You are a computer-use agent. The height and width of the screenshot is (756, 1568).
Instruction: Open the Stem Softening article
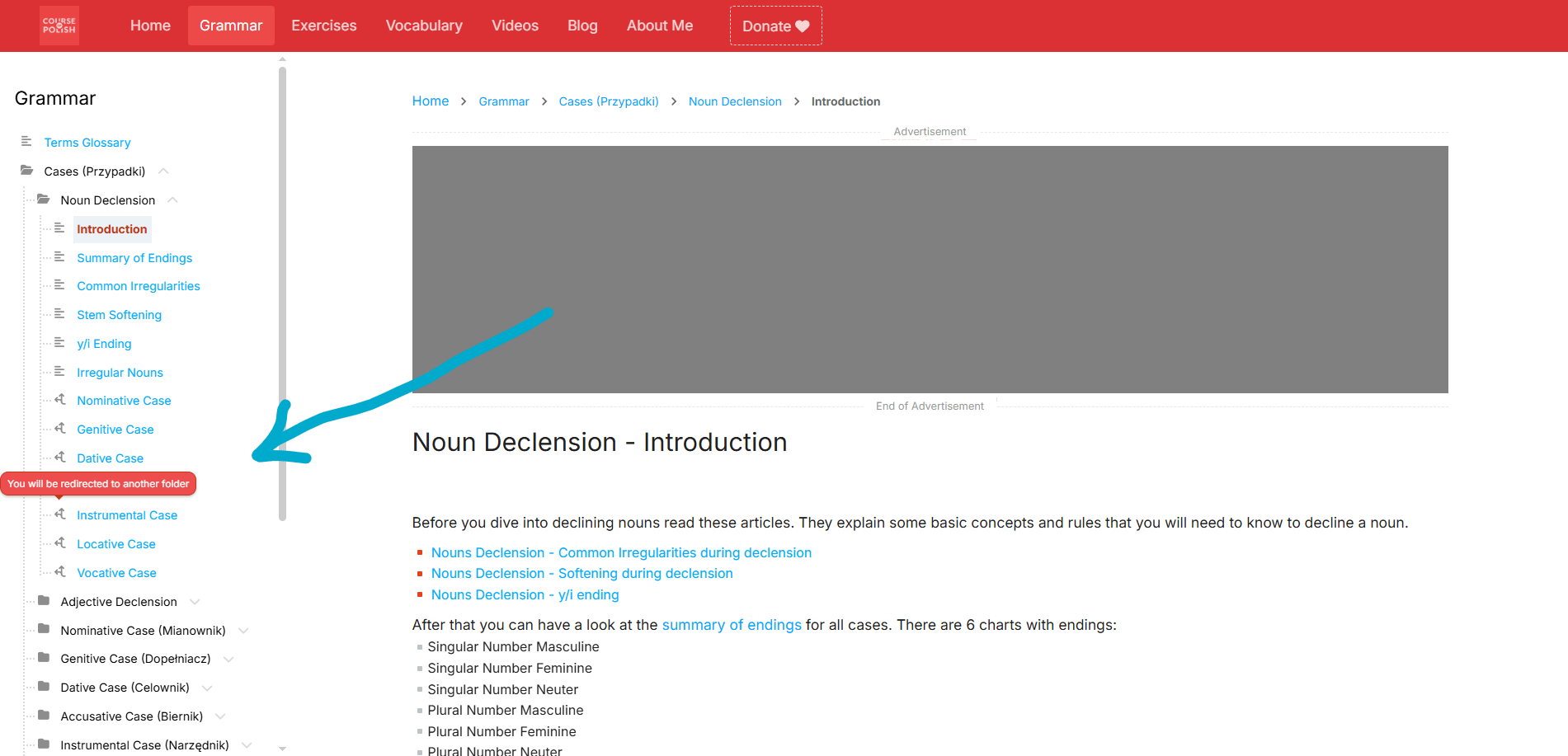pos(119,315)
